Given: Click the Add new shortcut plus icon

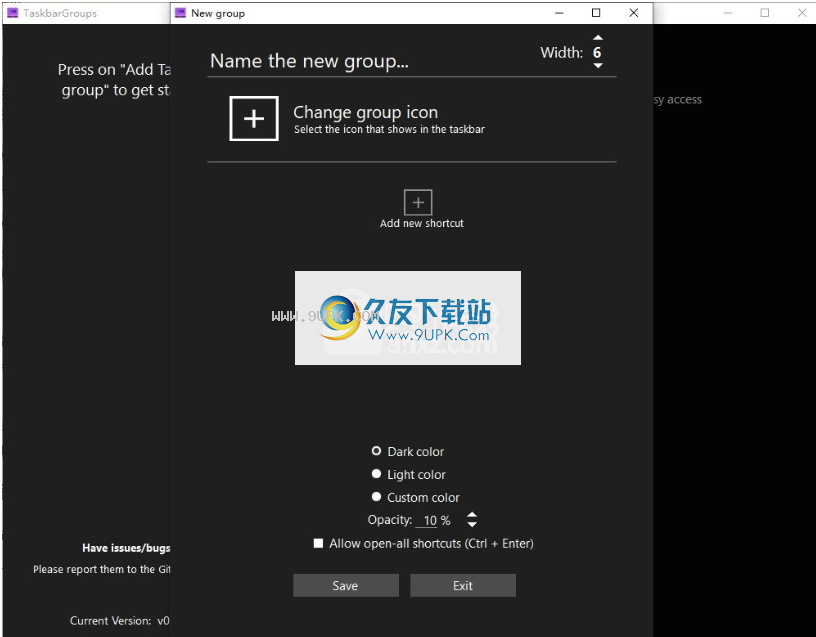Looking at the screenshot, I should coord(418,202).
